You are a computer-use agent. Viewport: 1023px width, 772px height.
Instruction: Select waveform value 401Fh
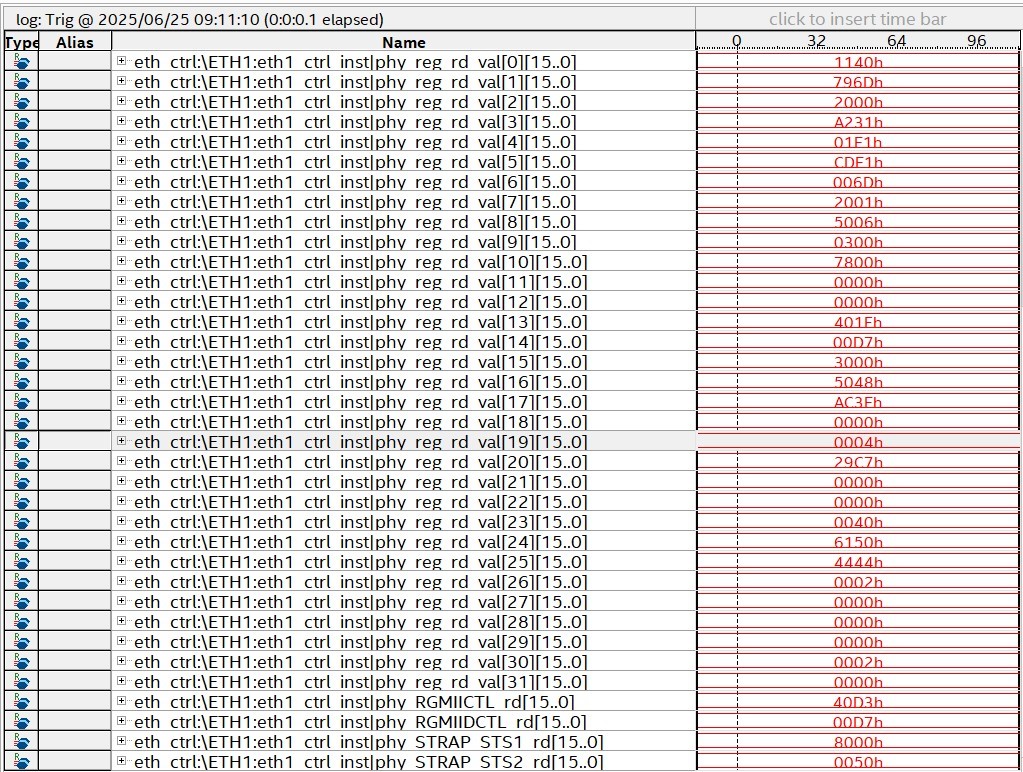(858, 322)
